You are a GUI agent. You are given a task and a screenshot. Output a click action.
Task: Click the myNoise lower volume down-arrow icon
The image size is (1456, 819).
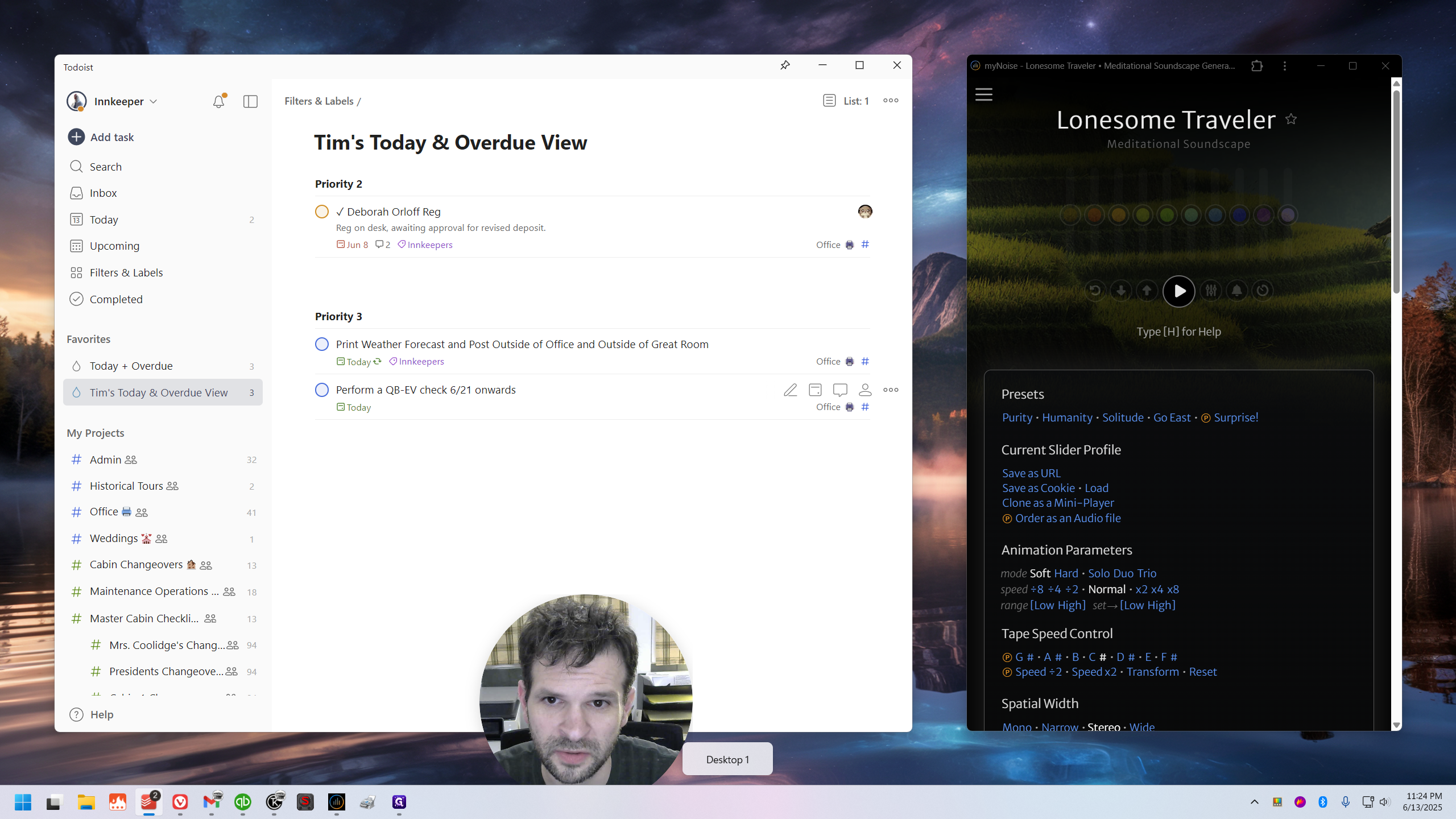pyautogui.click(x=1121, y=291)
